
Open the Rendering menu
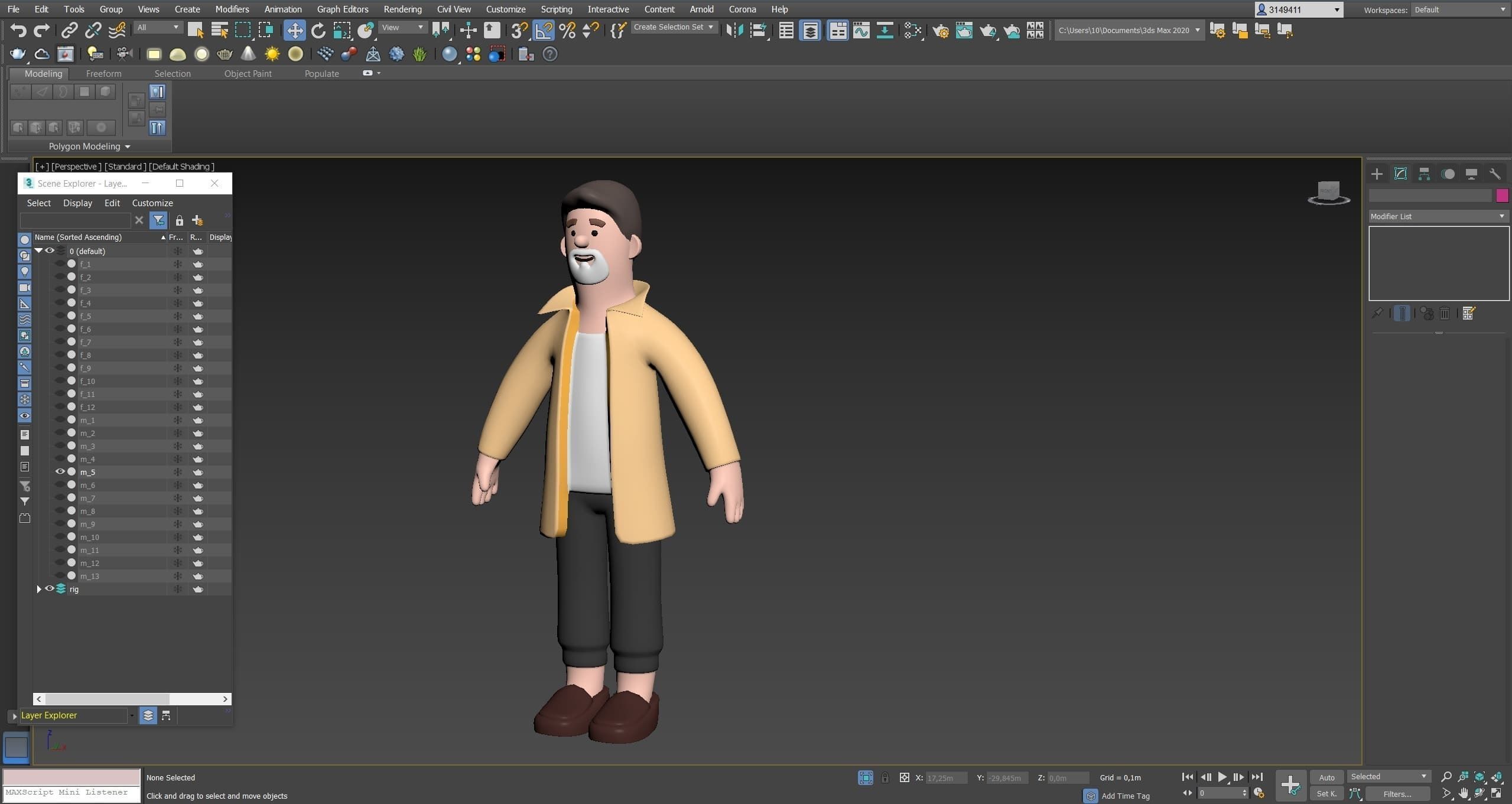(x=402, y=9)
